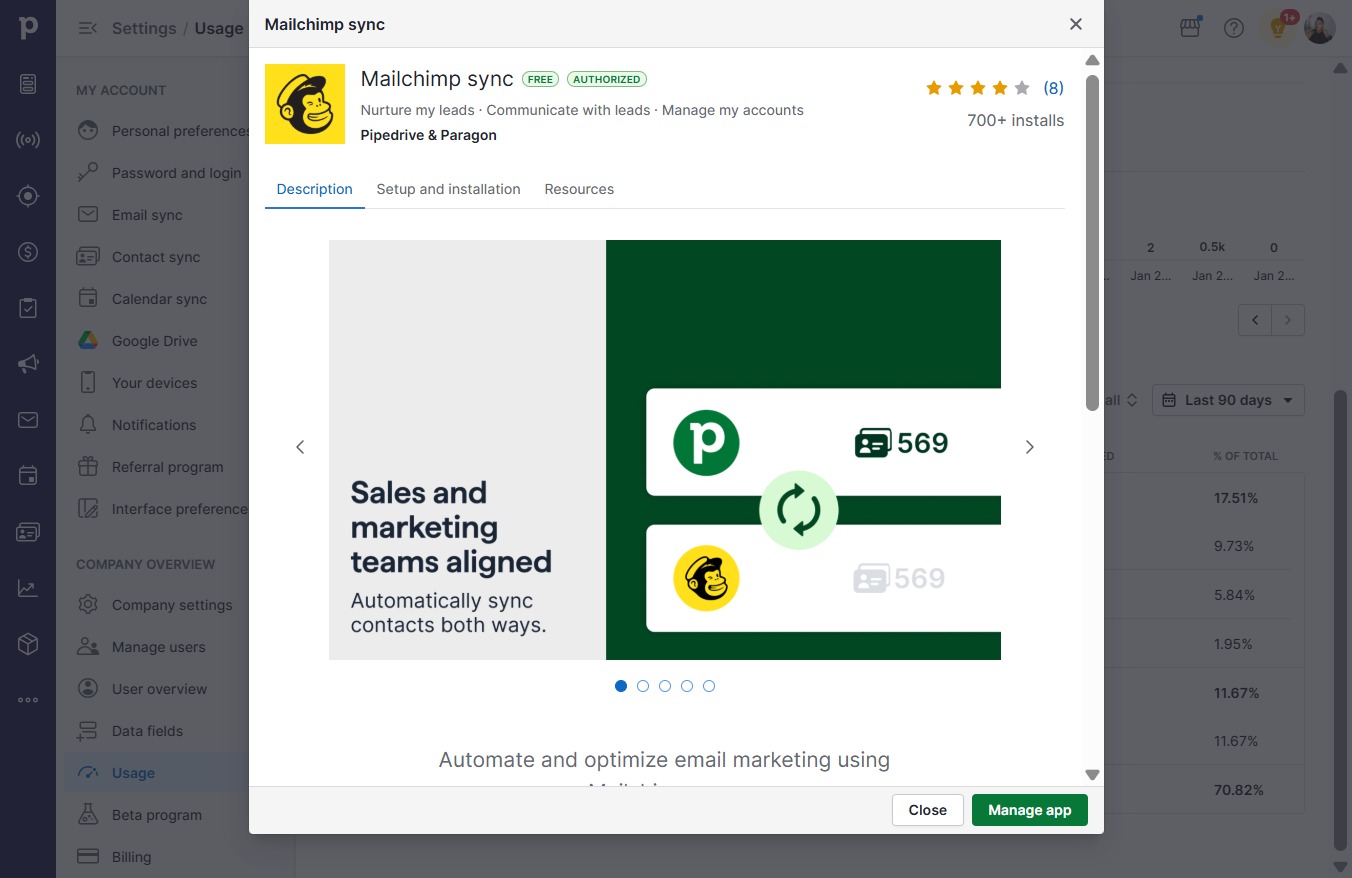The height and width of the screenshot is (878, 1352).
Task: Click the Pipedrive logo in the sidebar
Action: (x=28, y=27)
